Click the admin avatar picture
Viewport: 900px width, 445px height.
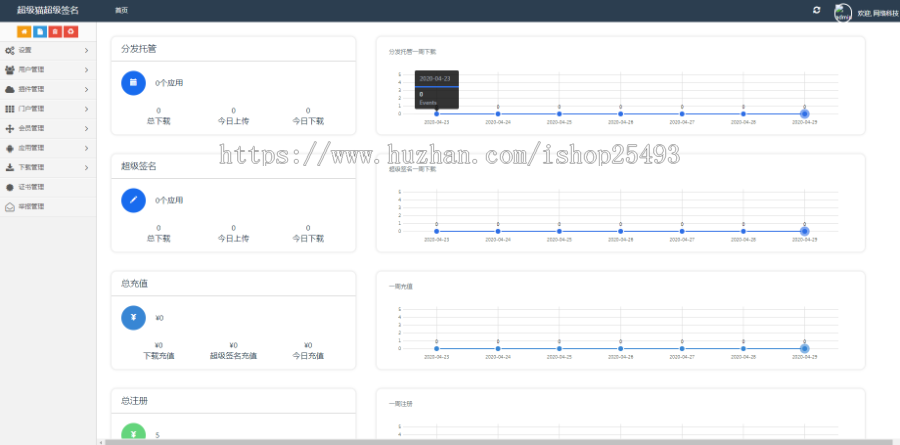(x=843, y=13)
